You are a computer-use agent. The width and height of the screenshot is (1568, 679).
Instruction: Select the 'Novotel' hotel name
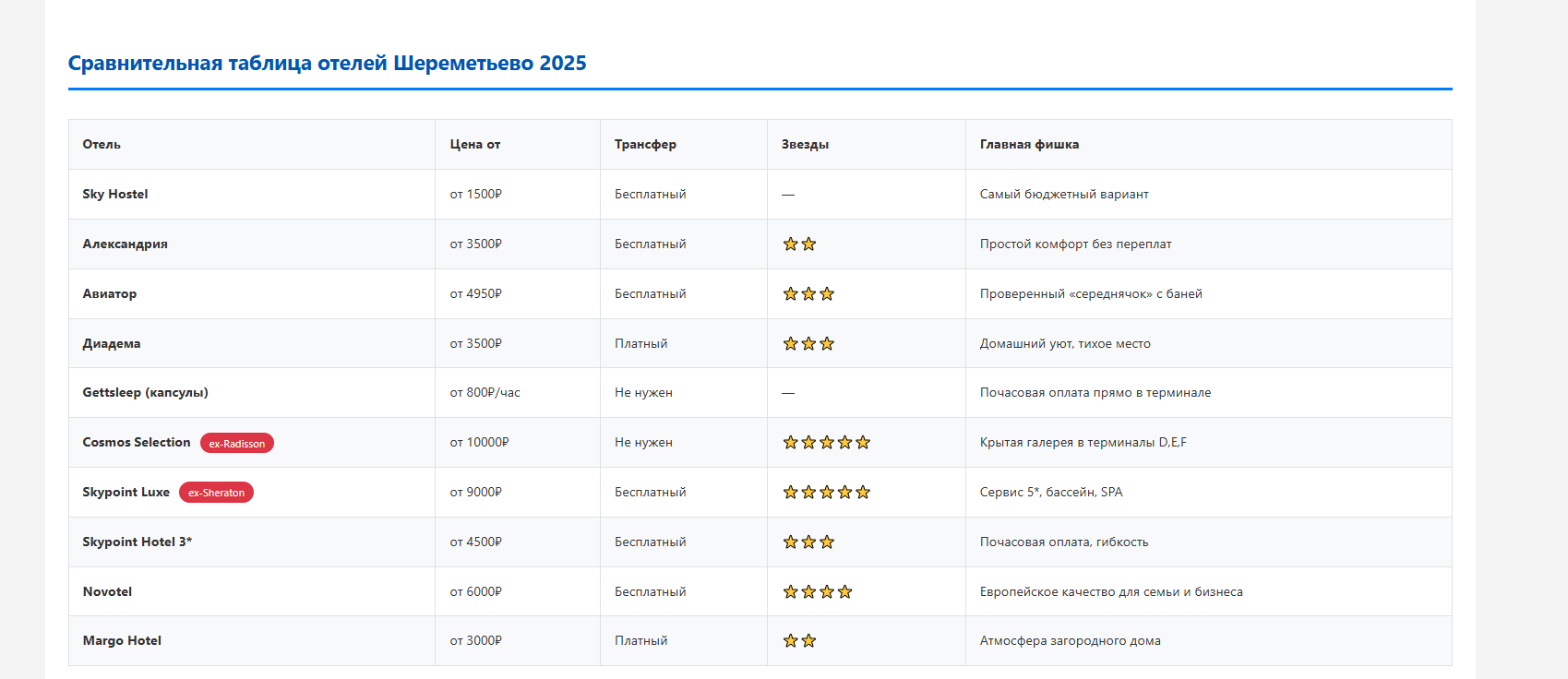tap(107, 591)
